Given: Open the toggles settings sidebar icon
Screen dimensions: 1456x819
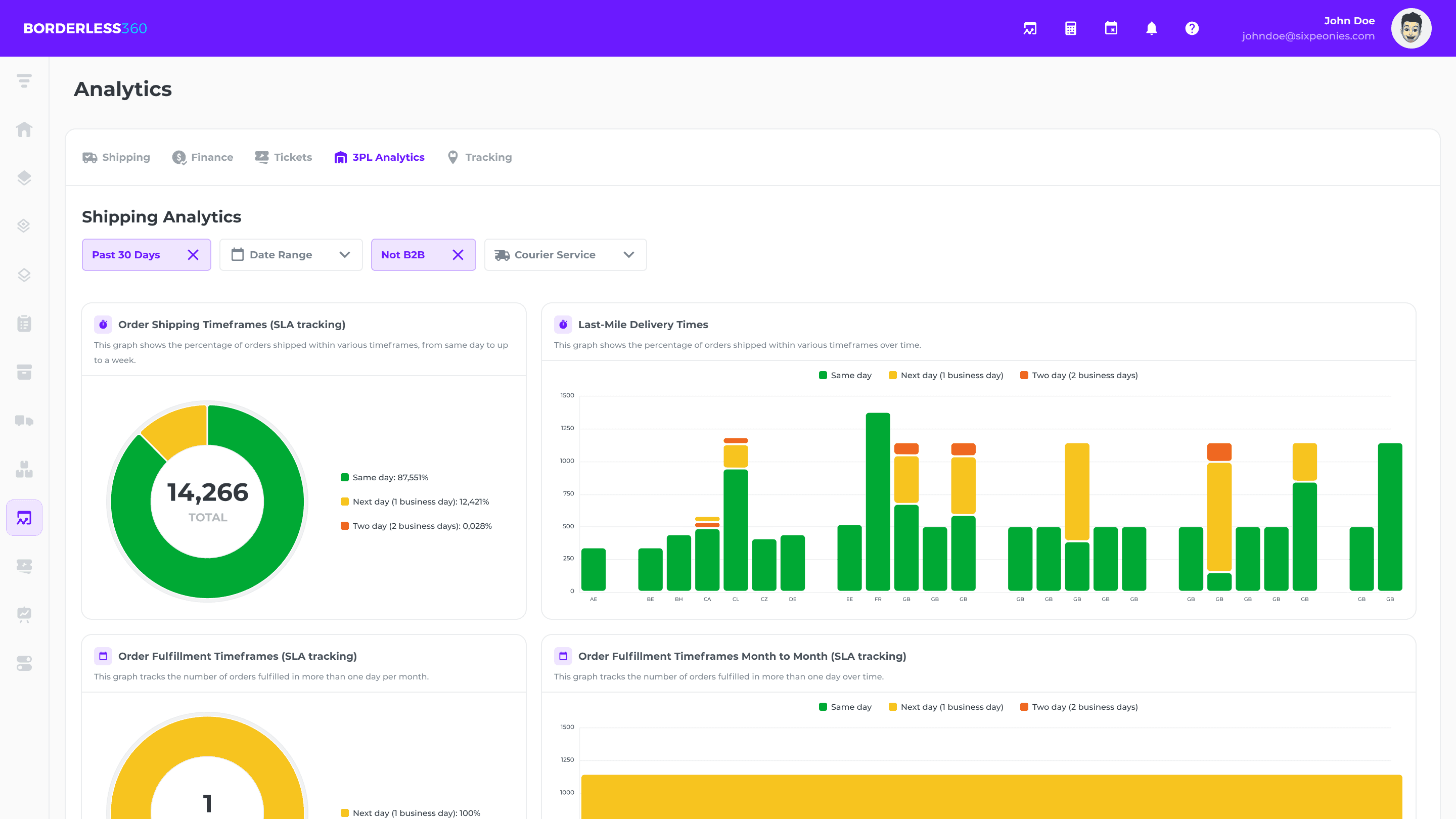Looking at the screenshot, I should [24, 663].
